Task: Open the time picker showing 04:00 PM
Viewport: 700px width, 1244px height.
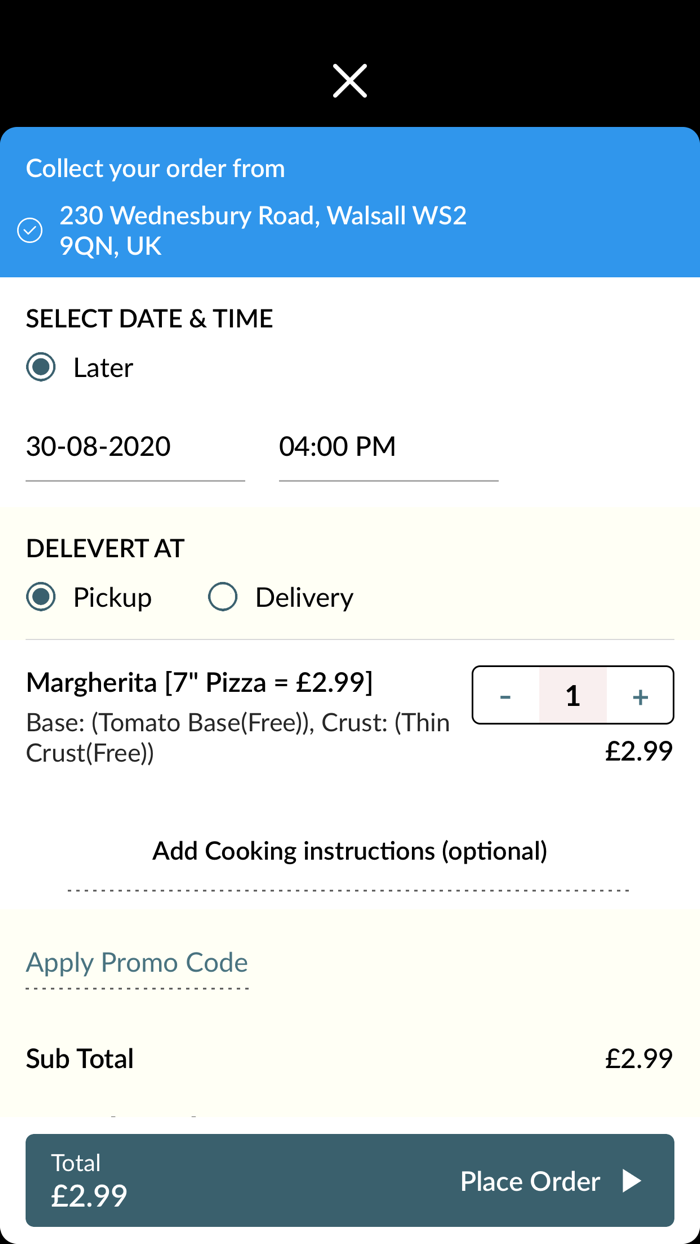Action: 388,447
